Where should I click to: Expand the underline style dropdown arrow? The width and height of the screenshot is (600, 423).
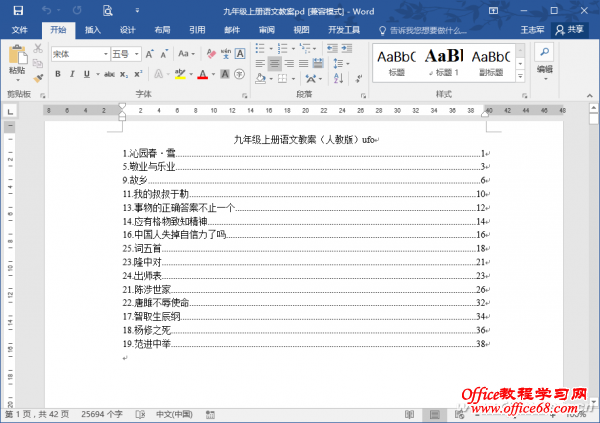click(98, 73)
